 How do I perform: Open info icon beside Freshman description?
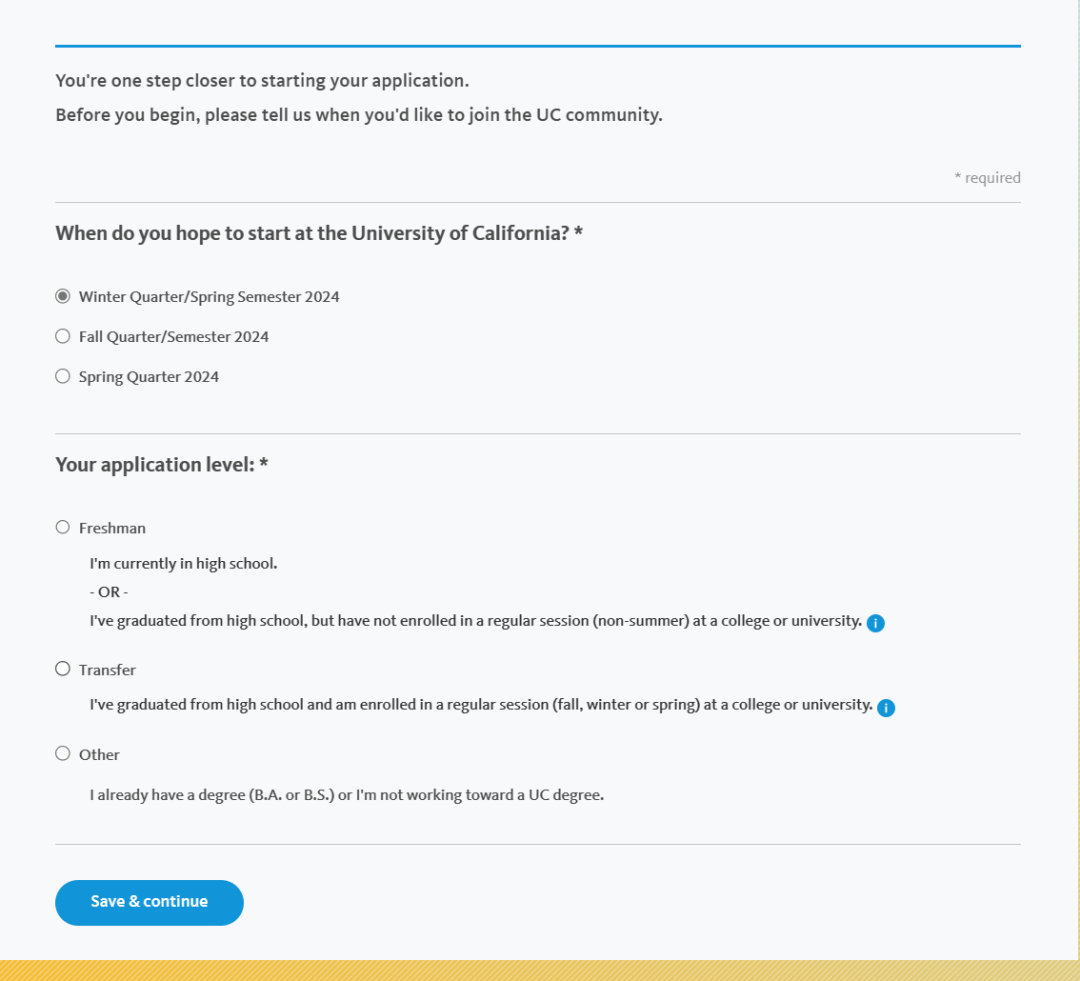[875, 623]
